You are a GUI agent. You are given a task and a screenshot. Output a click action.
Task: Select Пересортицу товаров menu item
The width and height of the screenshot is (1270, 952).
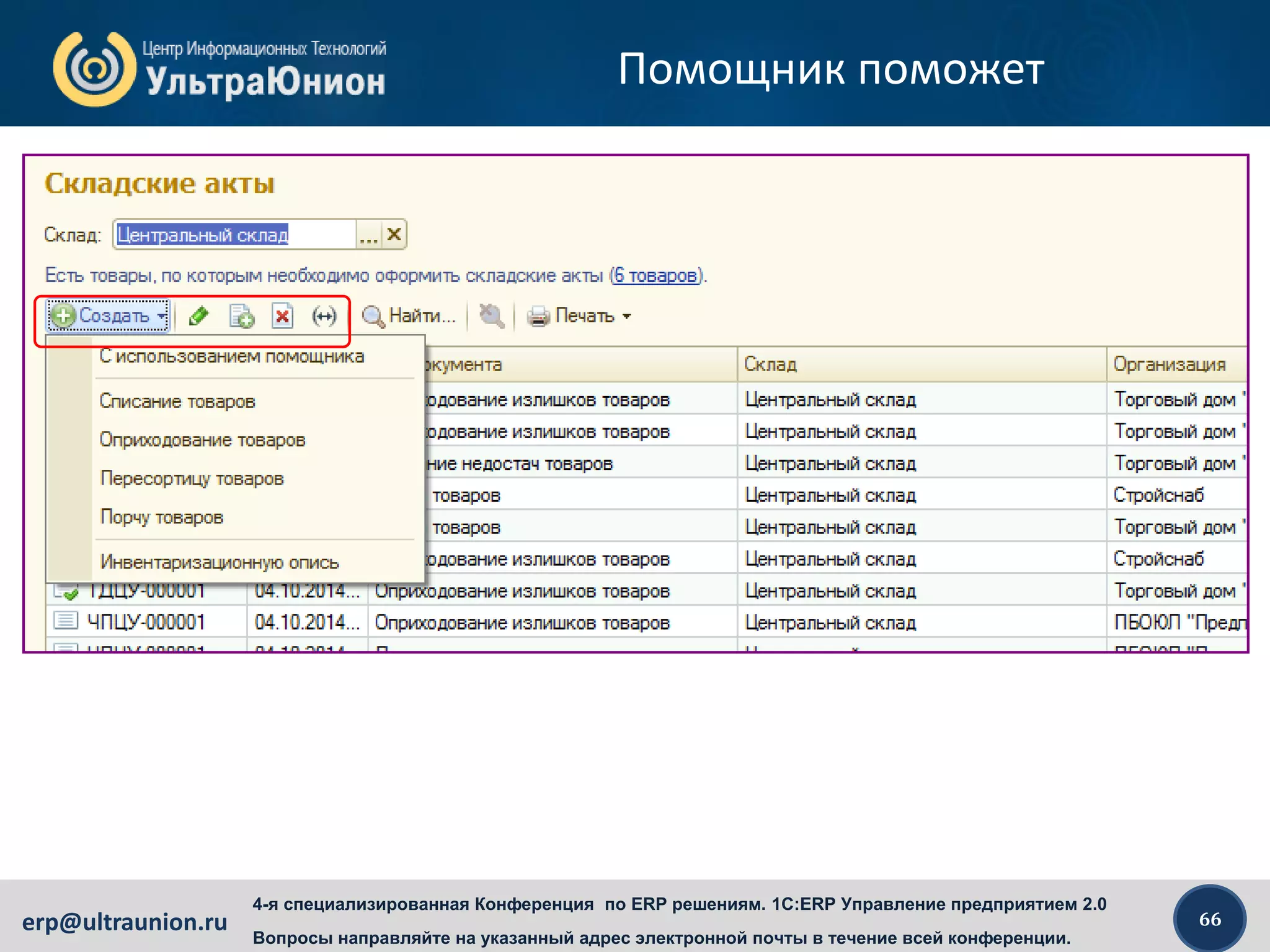click(192, 478)
